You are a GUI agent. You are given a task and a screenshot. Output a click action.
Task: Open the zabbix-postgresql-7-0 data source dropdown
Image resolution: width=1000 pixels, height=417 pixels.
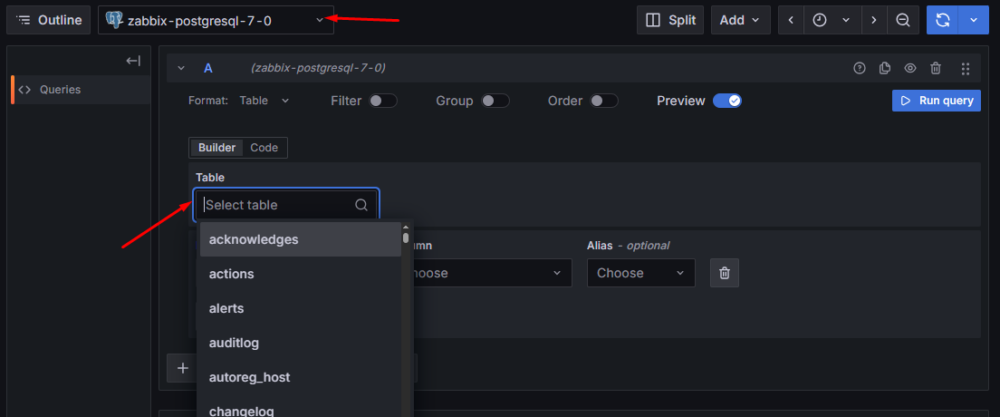click(215, 20)
